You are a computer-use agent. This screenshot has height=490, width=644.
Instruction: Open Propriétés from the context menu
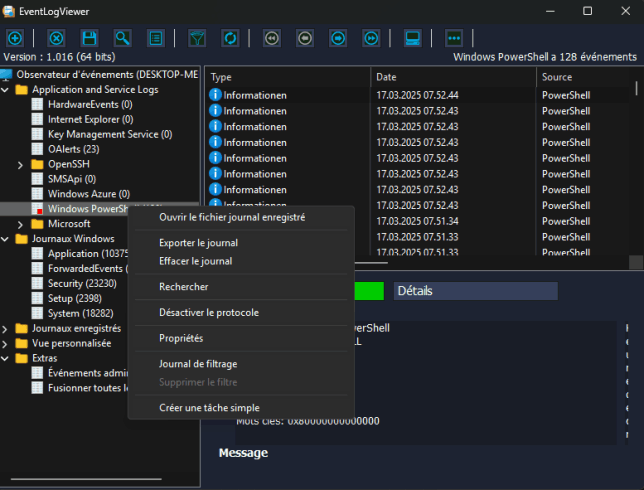[x=181, y=338]
